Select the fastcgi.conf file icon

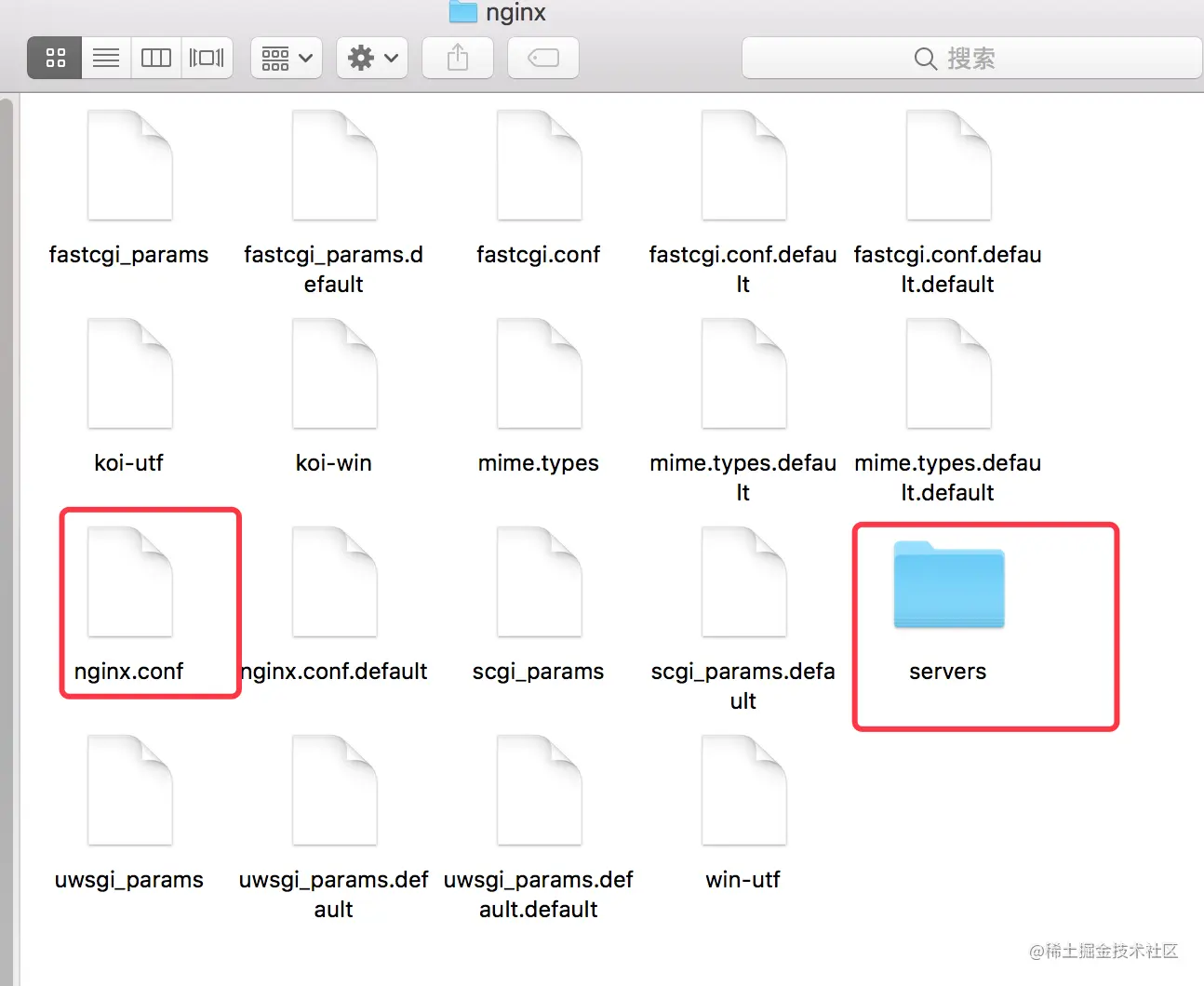pyautogui.click(x=540, y=166)
